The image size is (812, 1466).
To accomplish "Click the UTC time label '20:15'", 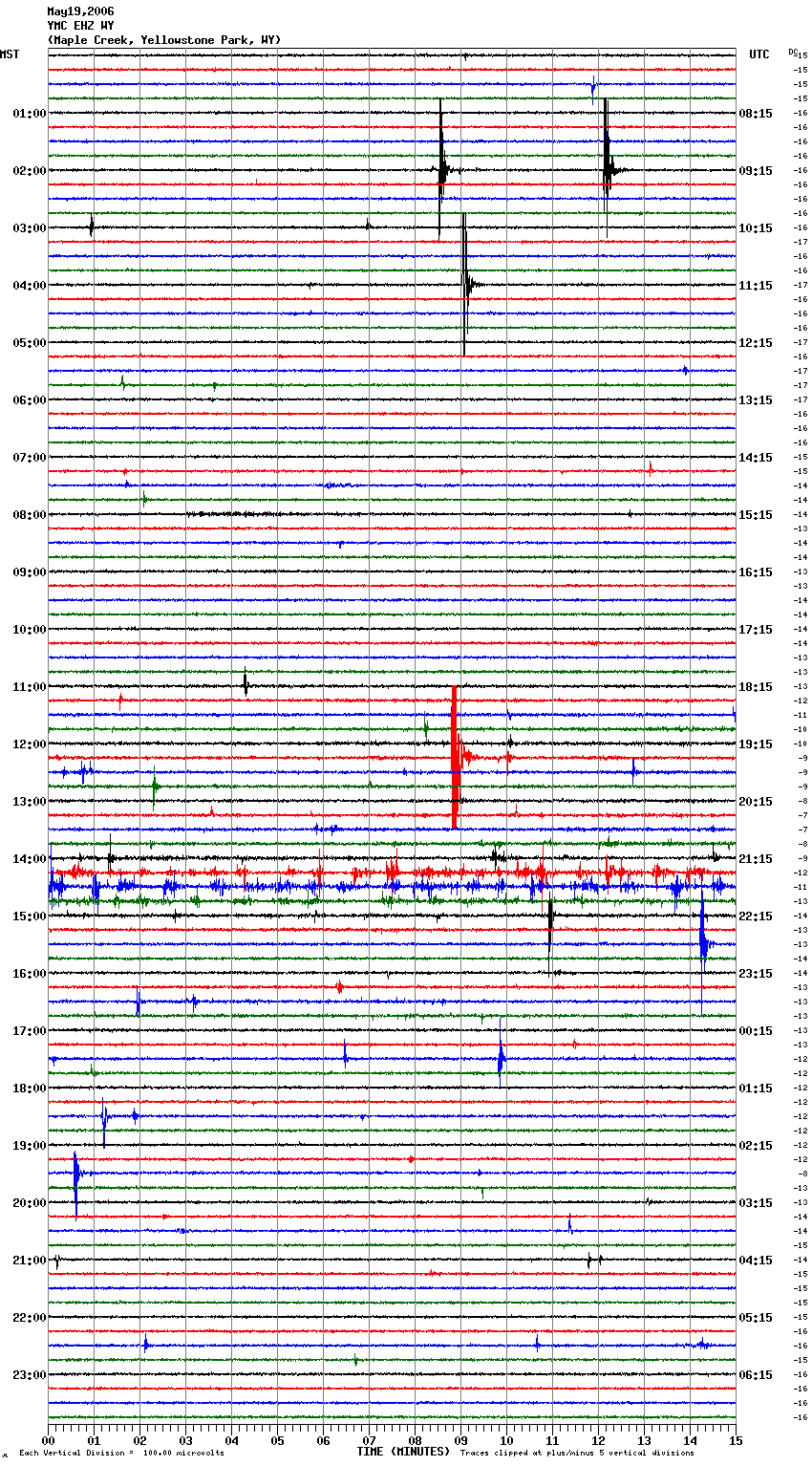I will (x=756, y=802).
